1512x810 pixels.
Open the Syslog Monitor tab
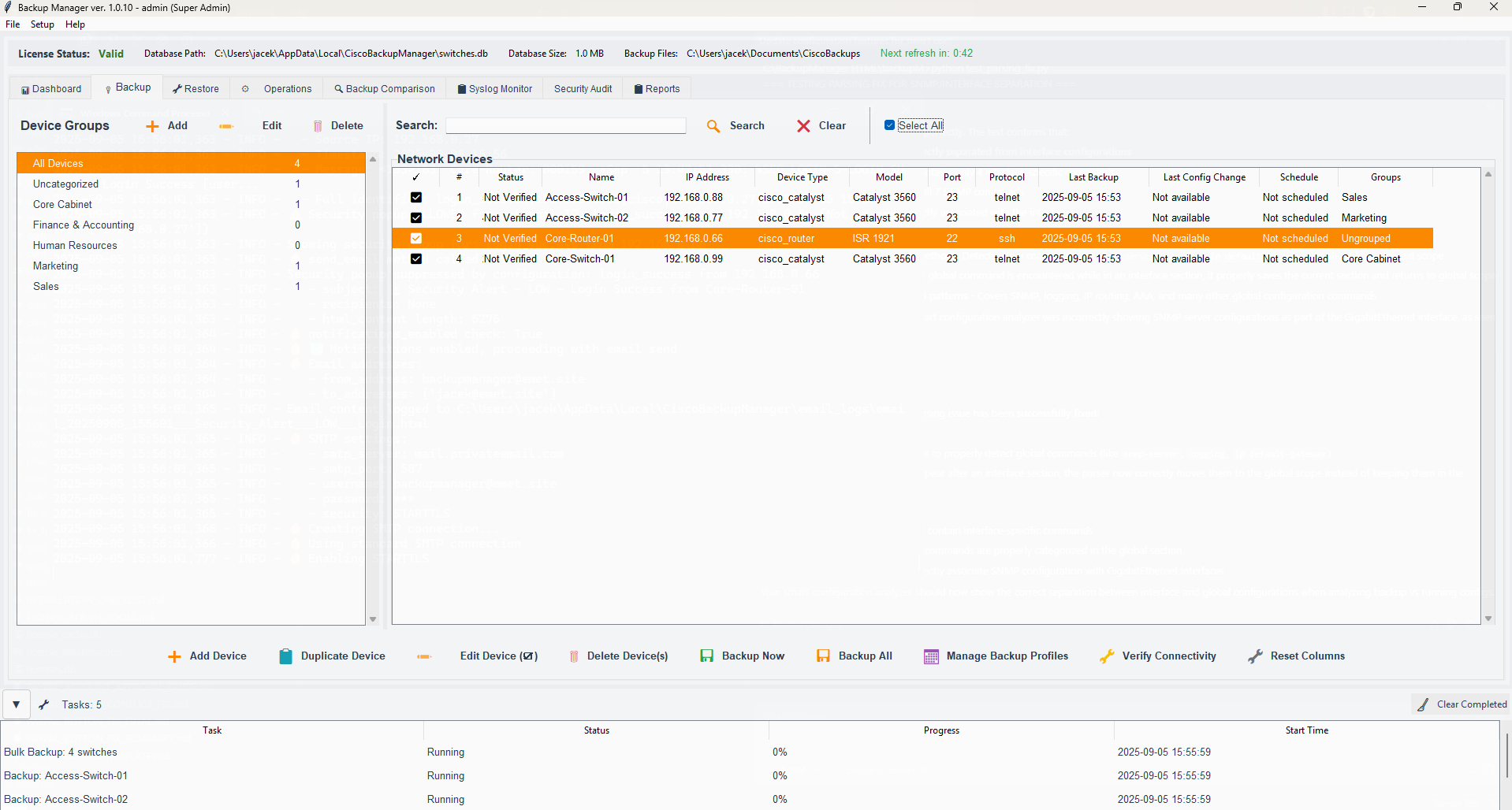click(x=495, y=89)
